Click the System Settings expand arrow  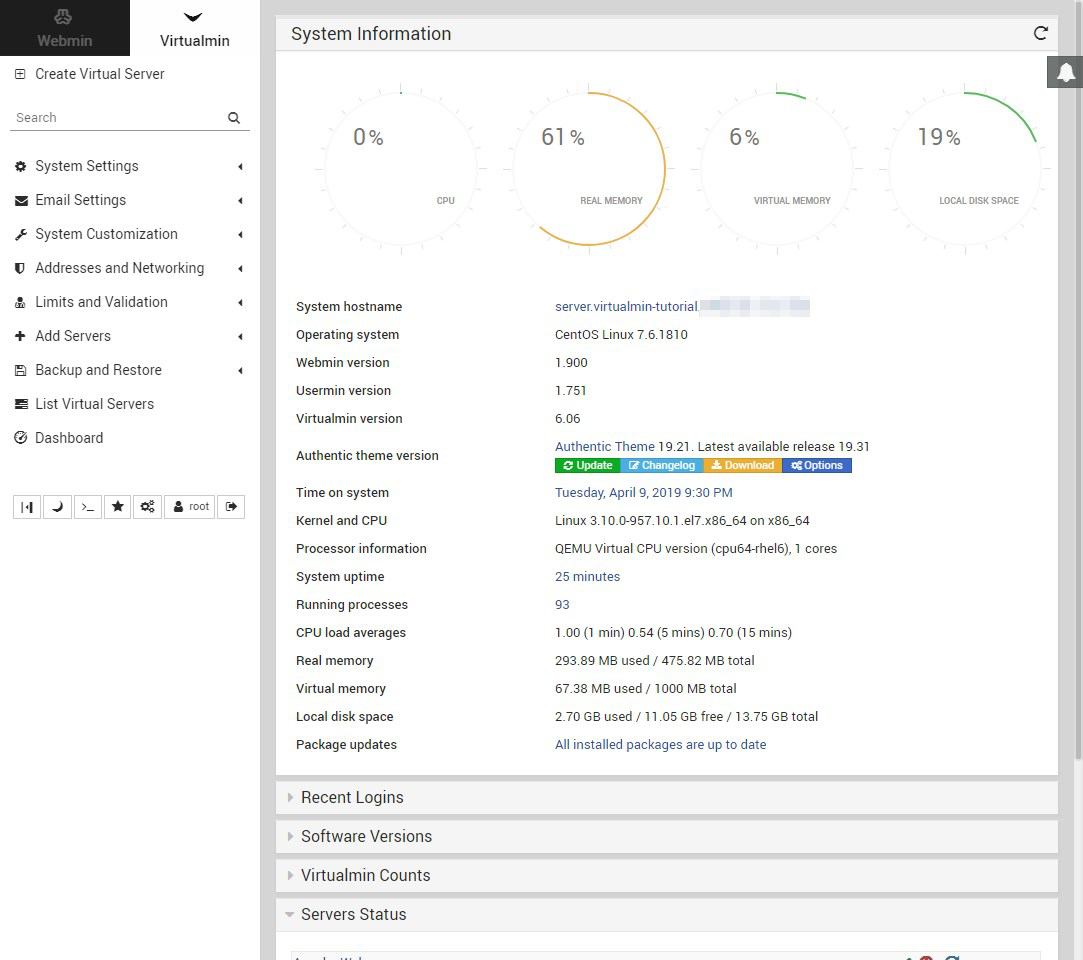click(x=240, y=166)
